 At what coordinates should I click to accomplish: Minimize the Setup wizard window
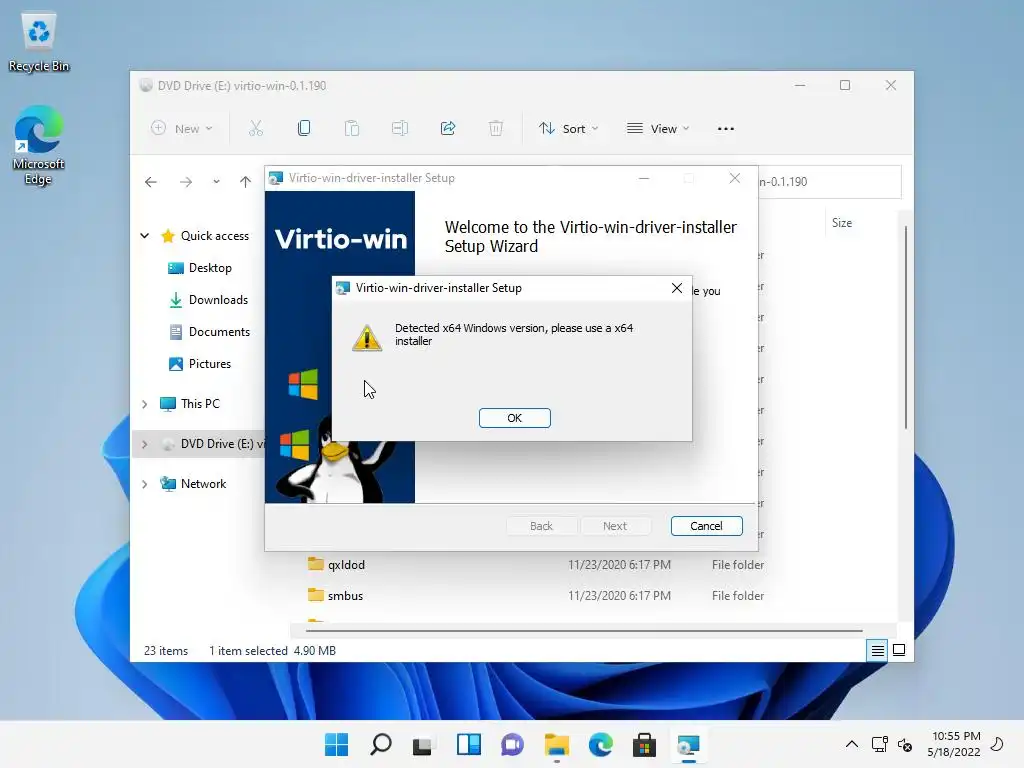(x=644, y=178)
